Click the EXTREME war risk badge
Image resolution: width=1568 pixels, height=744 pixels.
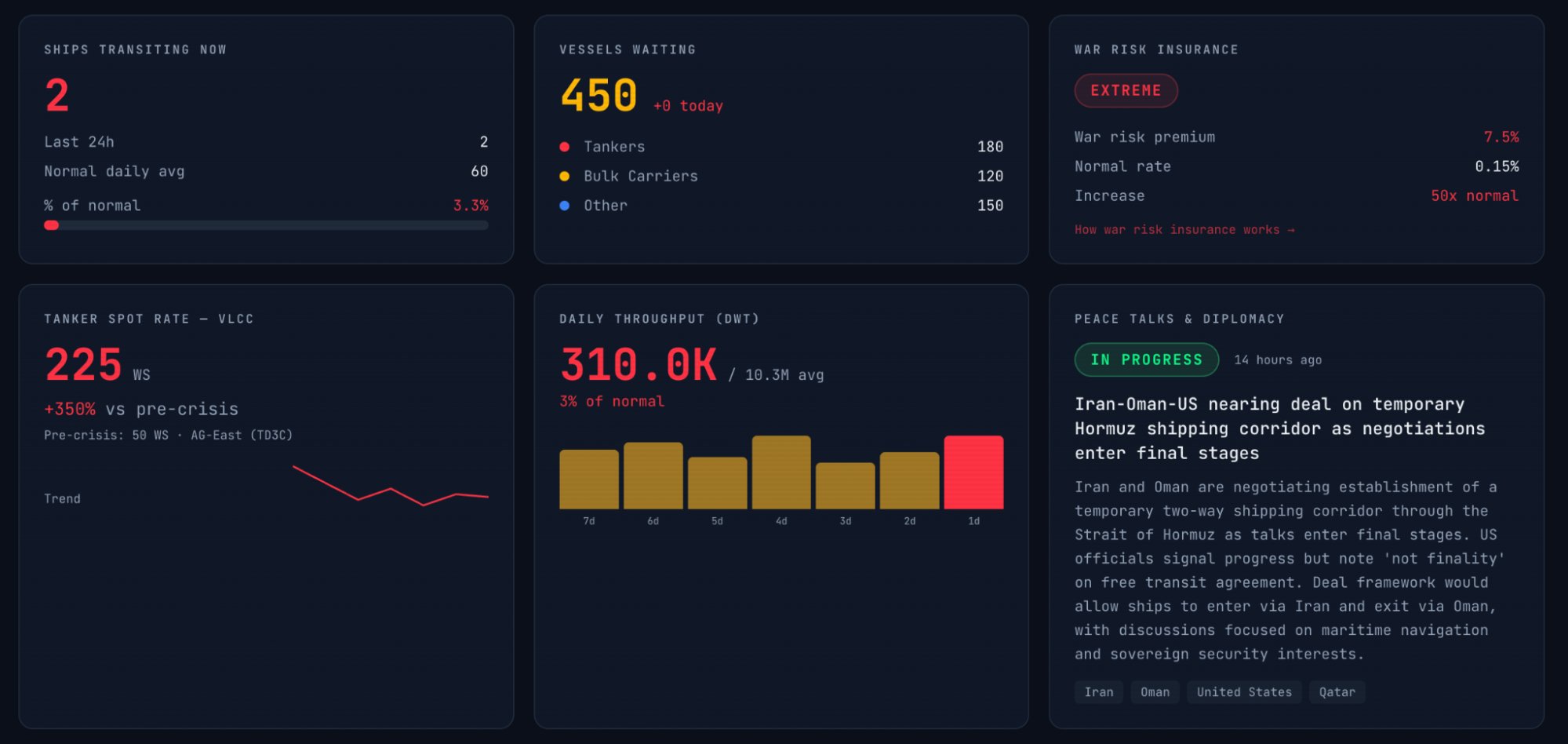[x=1126, y=90]
